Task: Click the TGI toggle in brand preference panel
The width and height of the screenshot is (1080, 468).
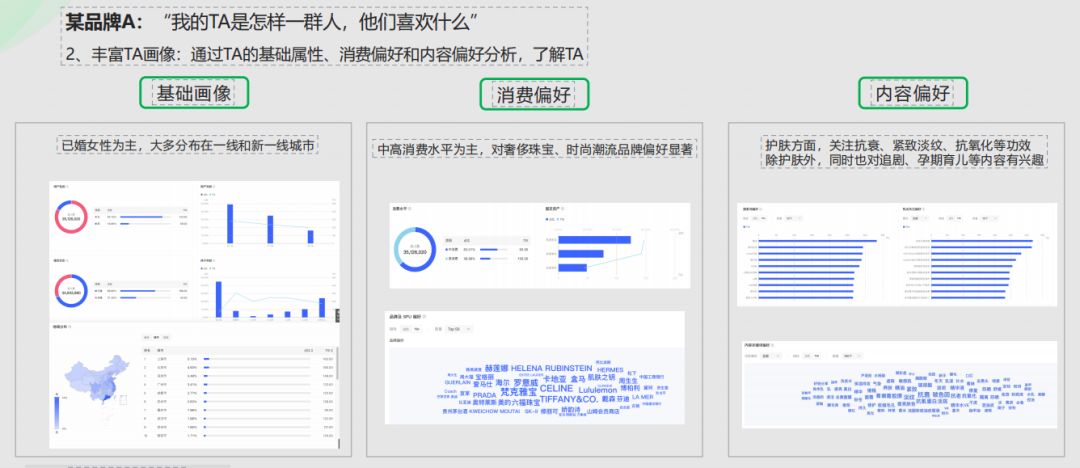Action: (417, 329)
